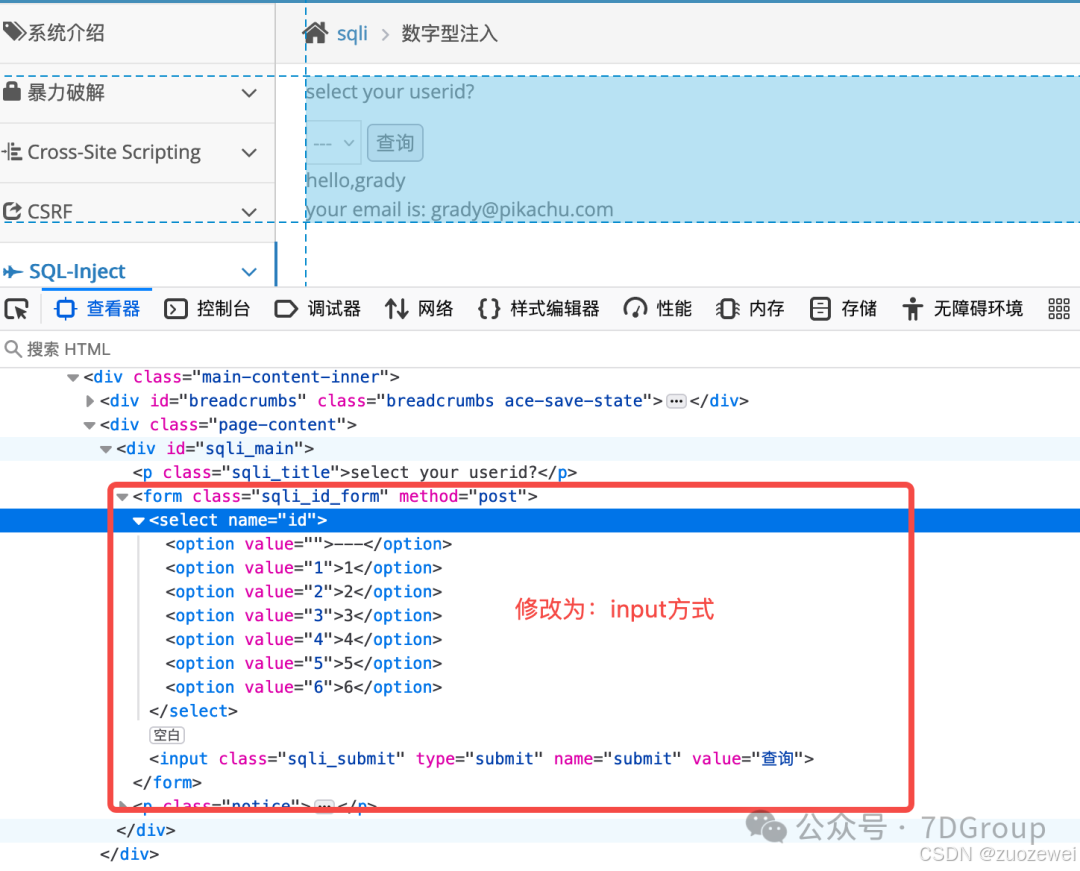Click the grady@pikachu.com email text
Screen dimensions: 1080x871
point(522,209)
